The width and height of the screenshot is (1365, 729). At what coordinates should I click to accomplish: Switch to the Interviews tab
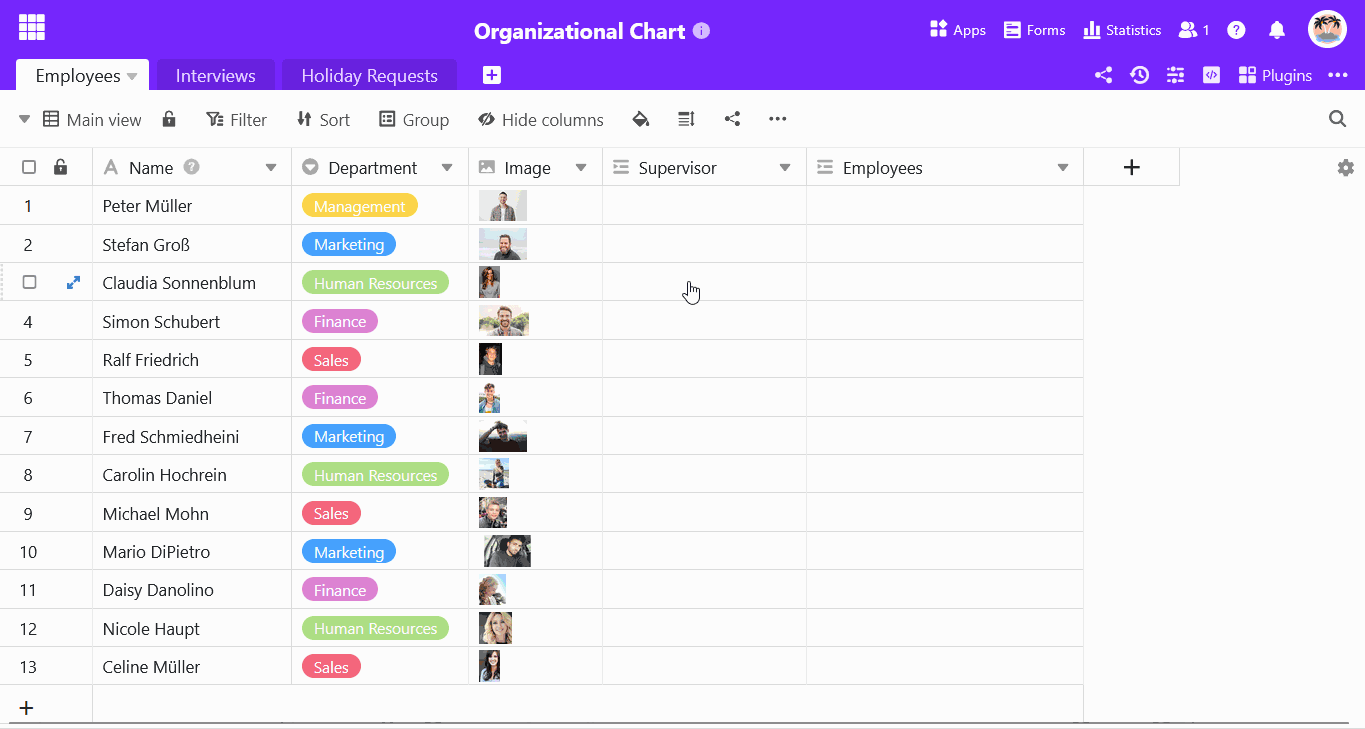pyautogui.click(x=215, y=76)
